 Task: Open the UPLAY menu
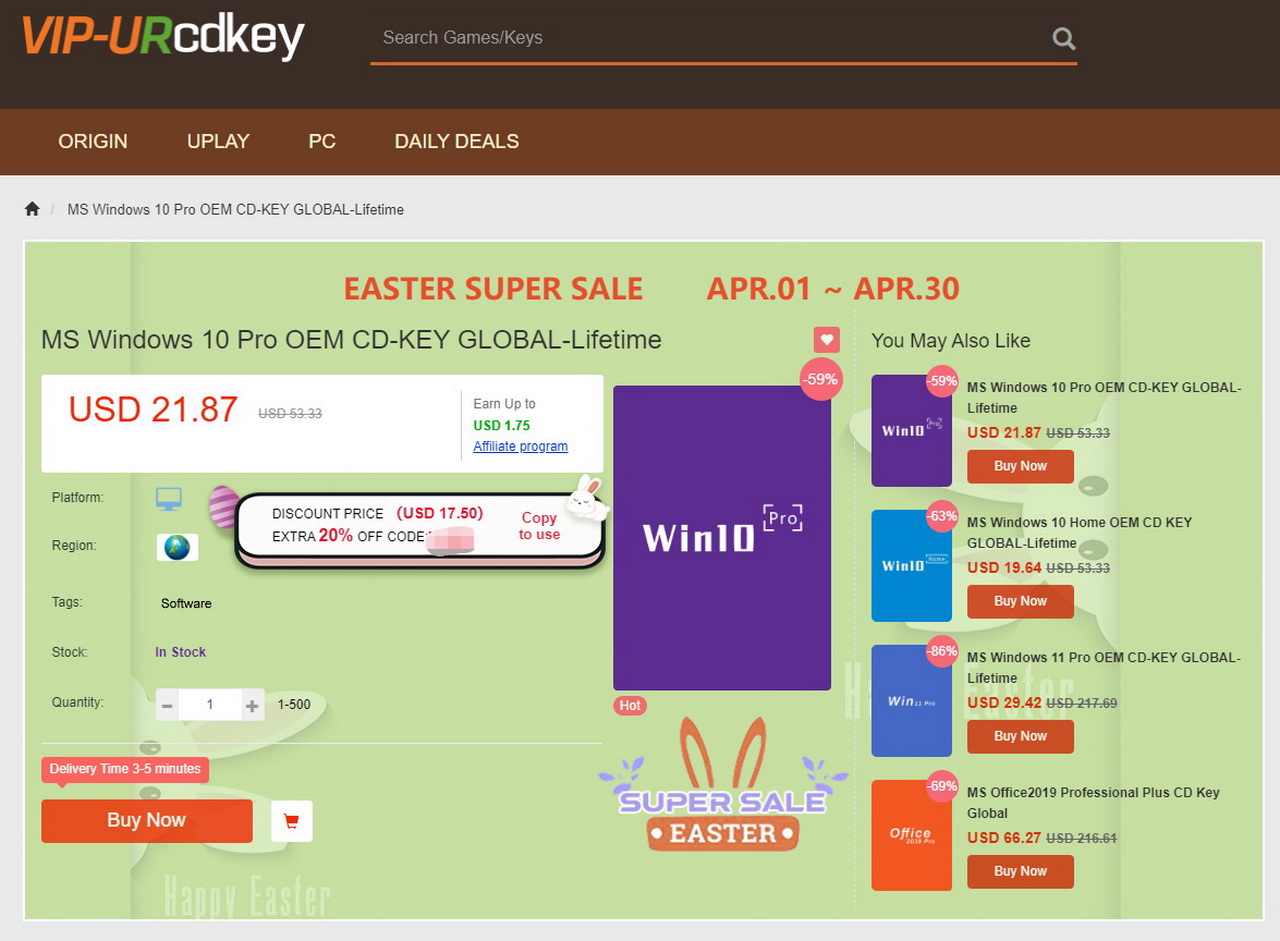(x=218, y=141)
